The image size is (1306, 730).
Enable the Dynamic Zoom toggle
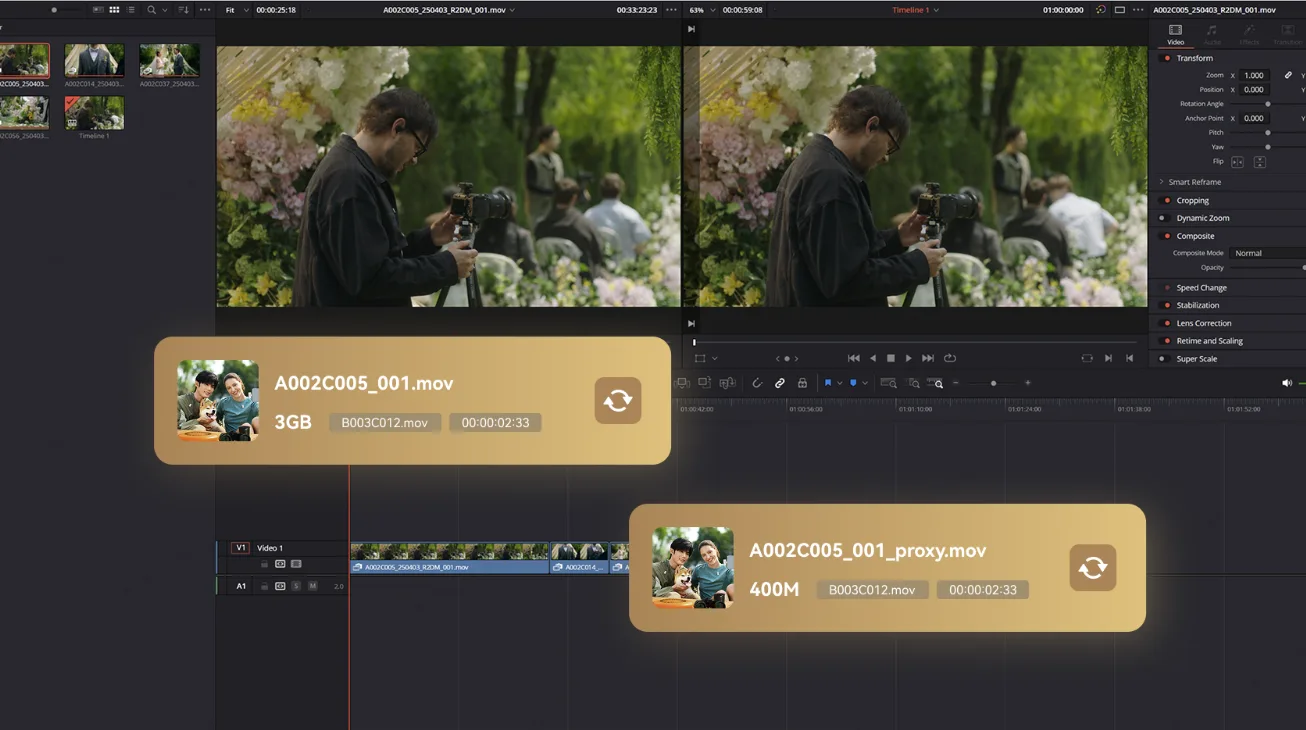point(1165,218)
